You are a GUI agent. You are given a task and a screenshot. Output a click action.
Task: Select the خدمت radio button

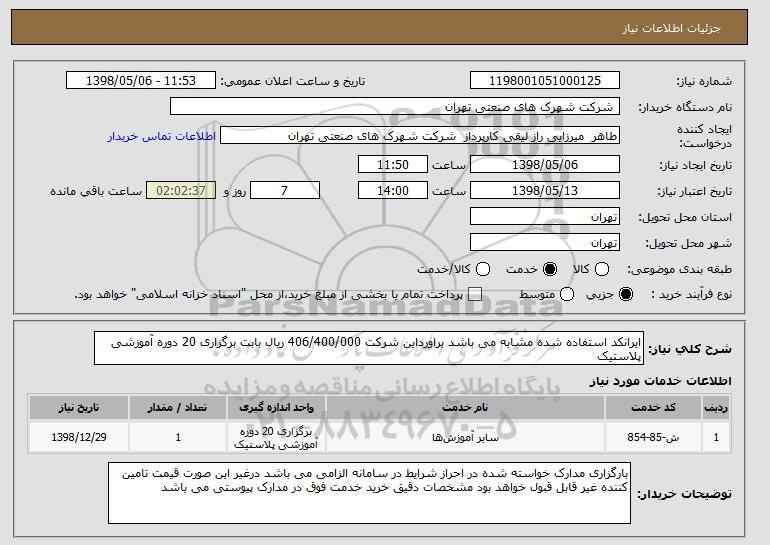[550, 269]
